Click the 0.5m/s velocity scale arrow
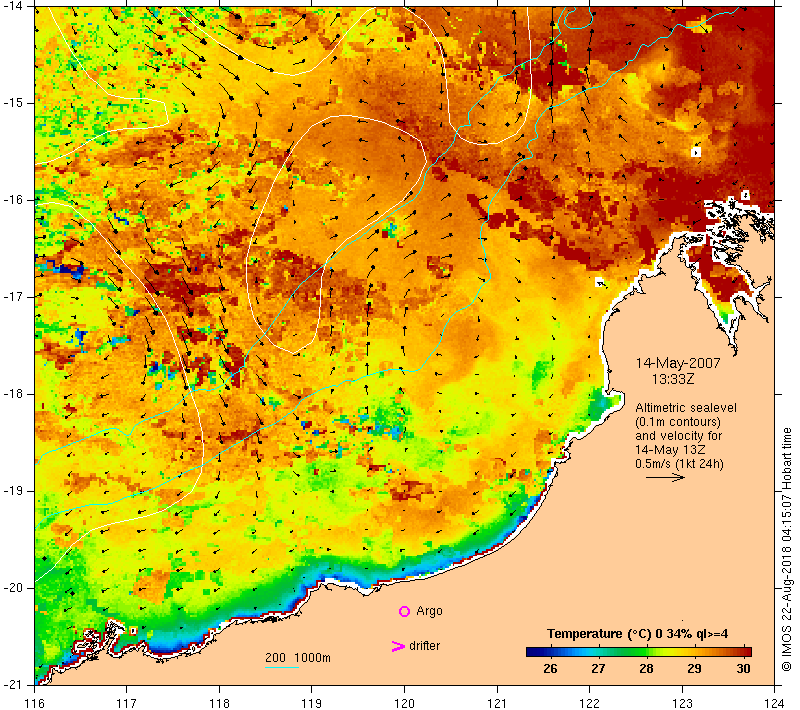 (665, 477)
